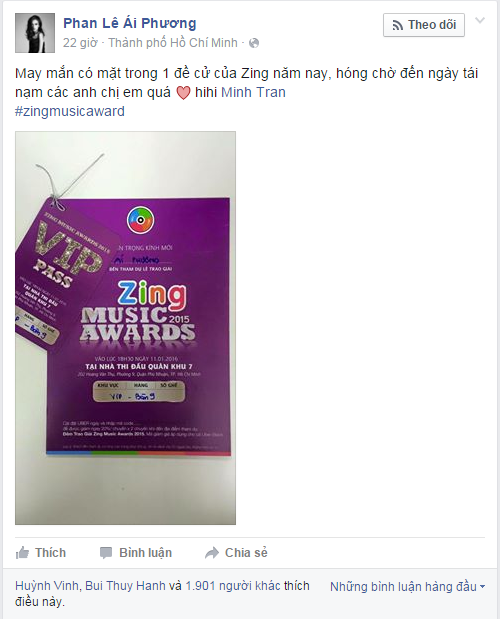Like the post via the Thích label
The width and height of the screenshot is (500, 619).
click(50, 553)
